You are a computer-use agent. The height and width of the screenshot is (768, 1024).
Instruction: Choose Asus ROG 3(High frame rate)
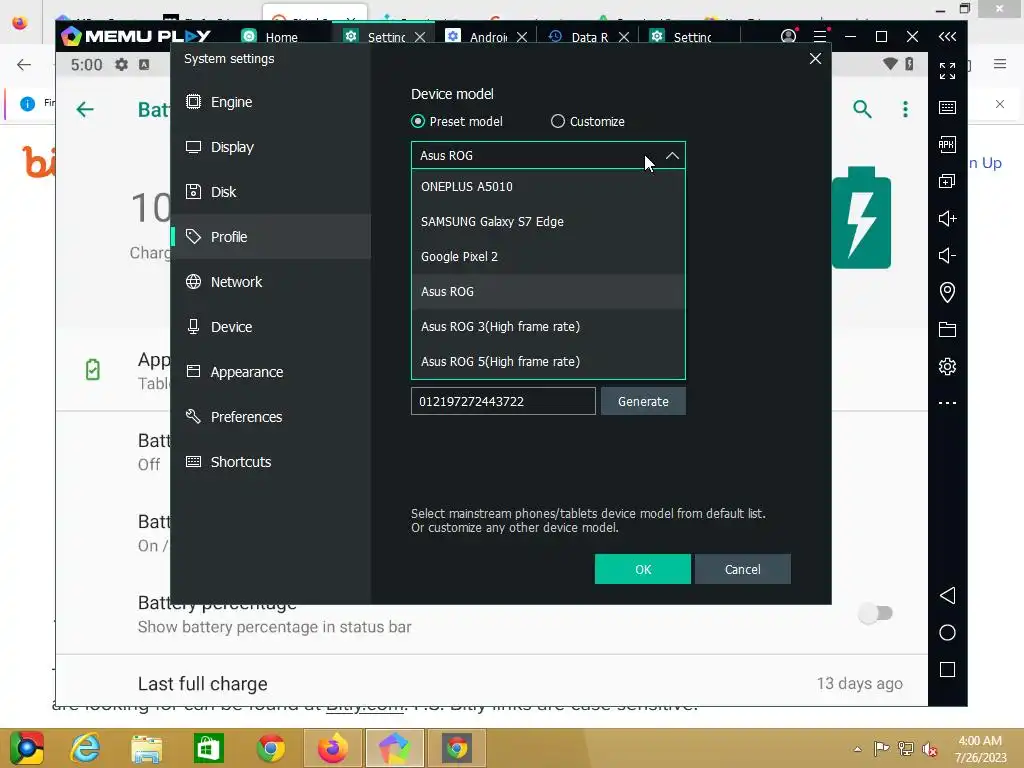[x=548, y=327]
